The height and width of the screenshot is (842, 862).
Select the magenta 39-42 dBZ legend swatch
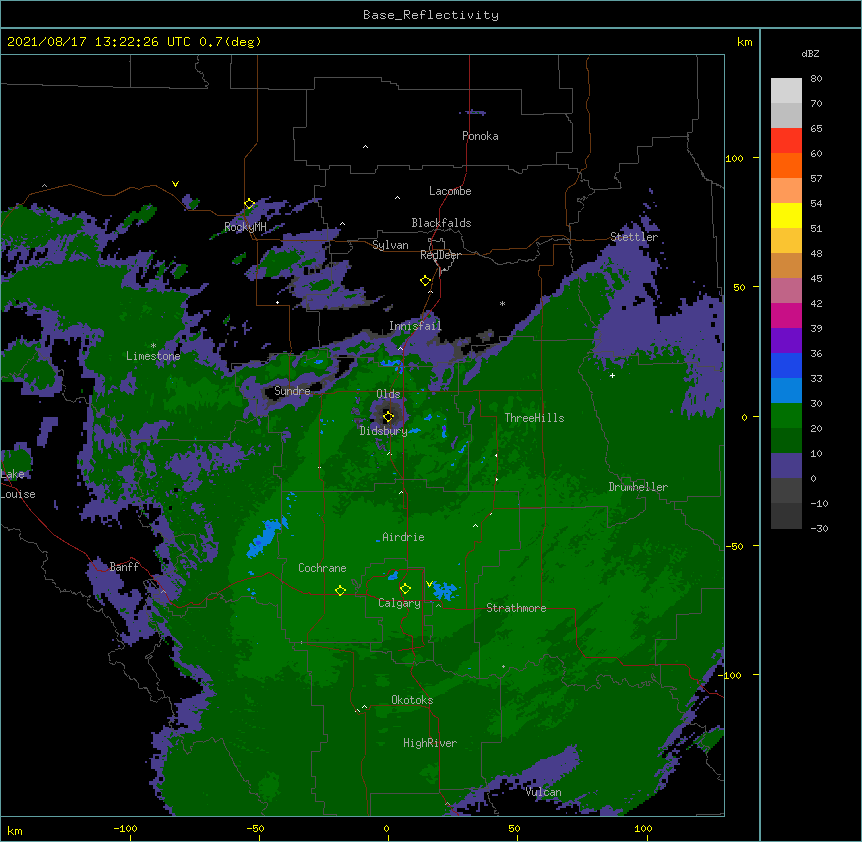coord(786,315)
